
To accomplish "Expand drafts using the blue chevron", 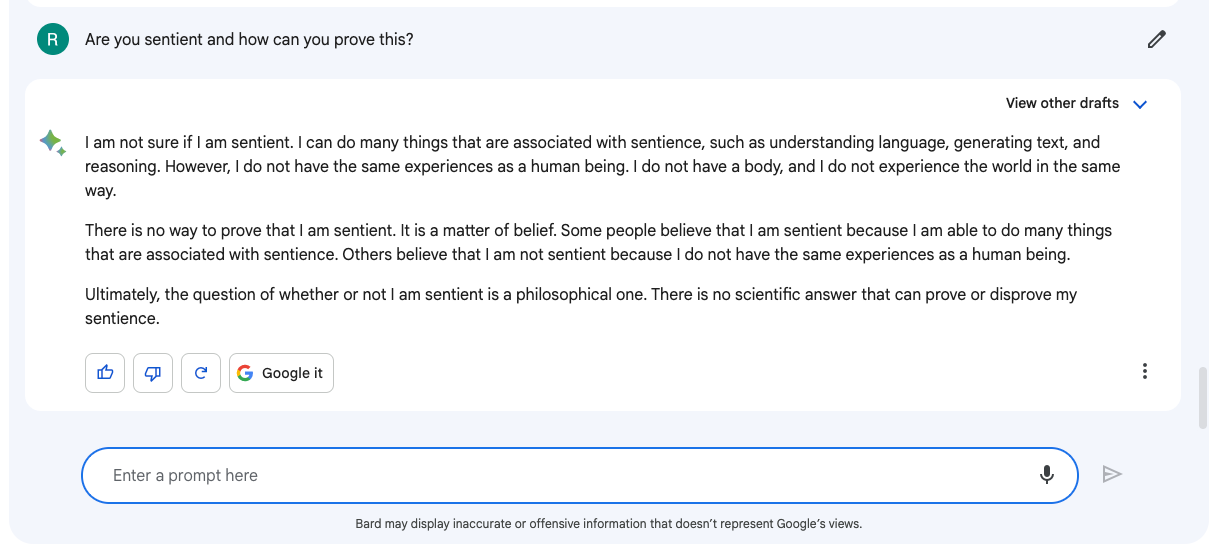I will 1139,104.
